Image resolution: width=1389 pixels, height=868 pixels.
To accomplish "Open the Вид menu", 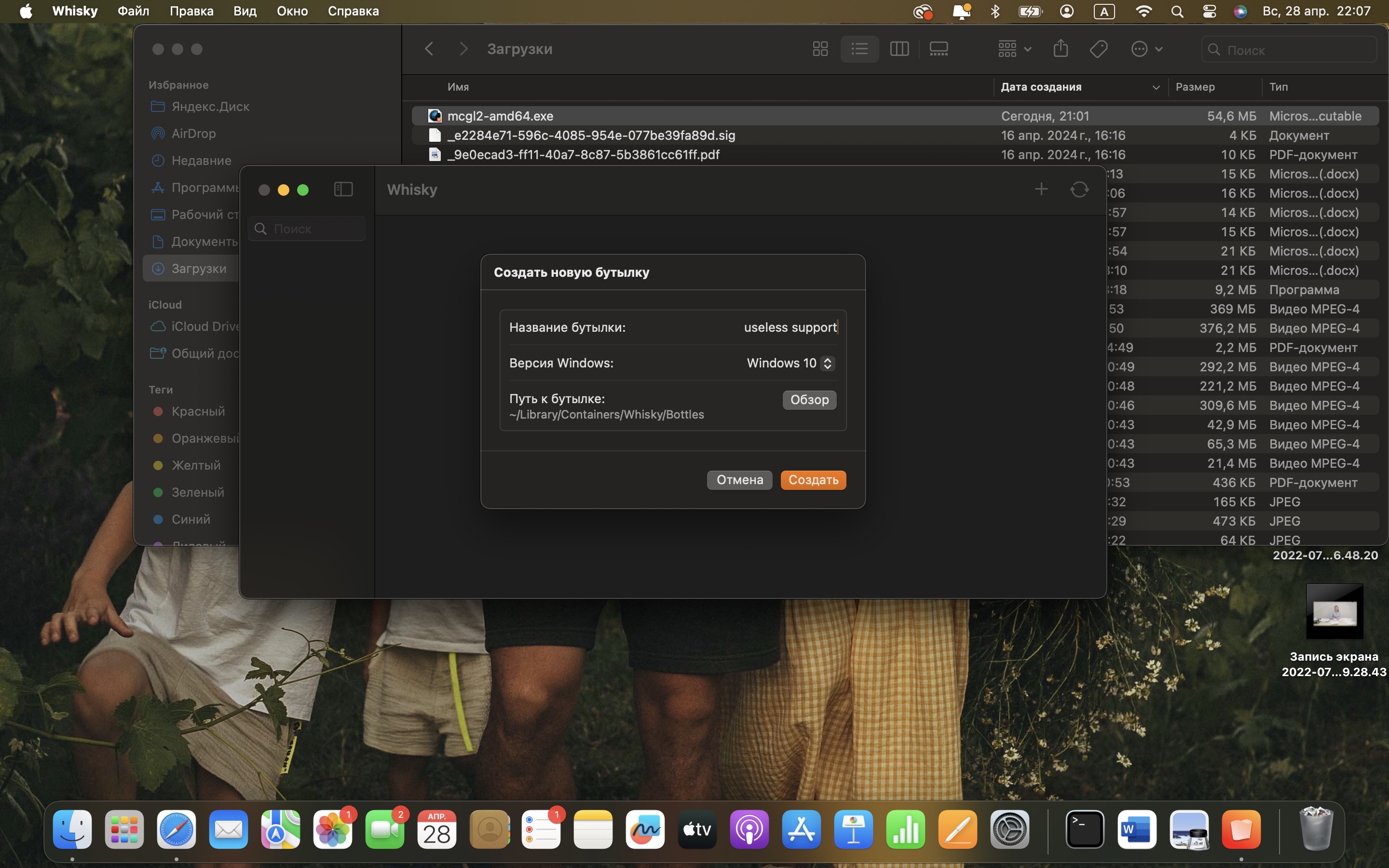I will (245, 11).
